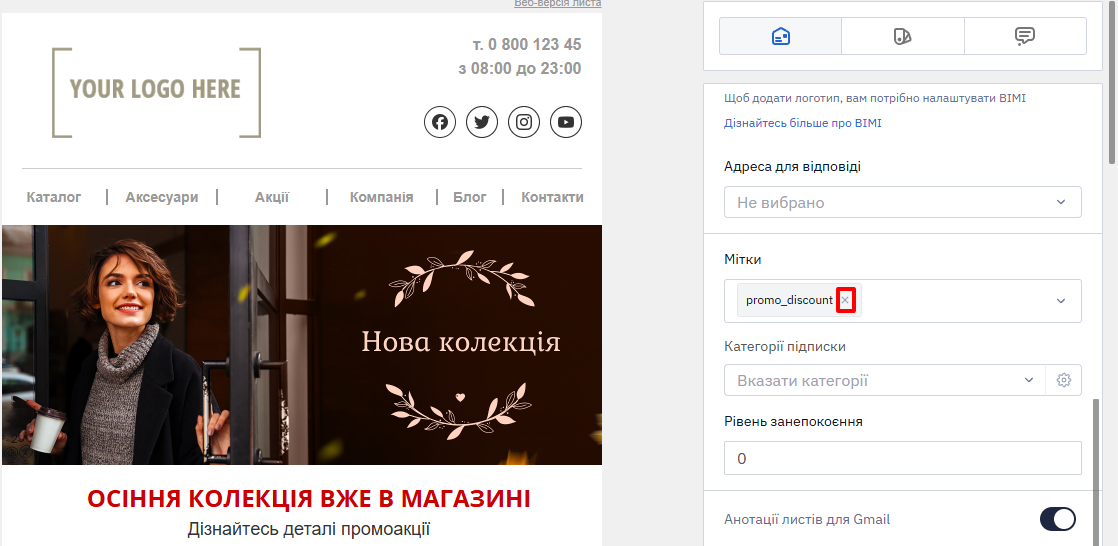Select the Нова колекція banner image
This screenshot has height=546, width=1118.
pyautogui.click(x=302, y=345)
